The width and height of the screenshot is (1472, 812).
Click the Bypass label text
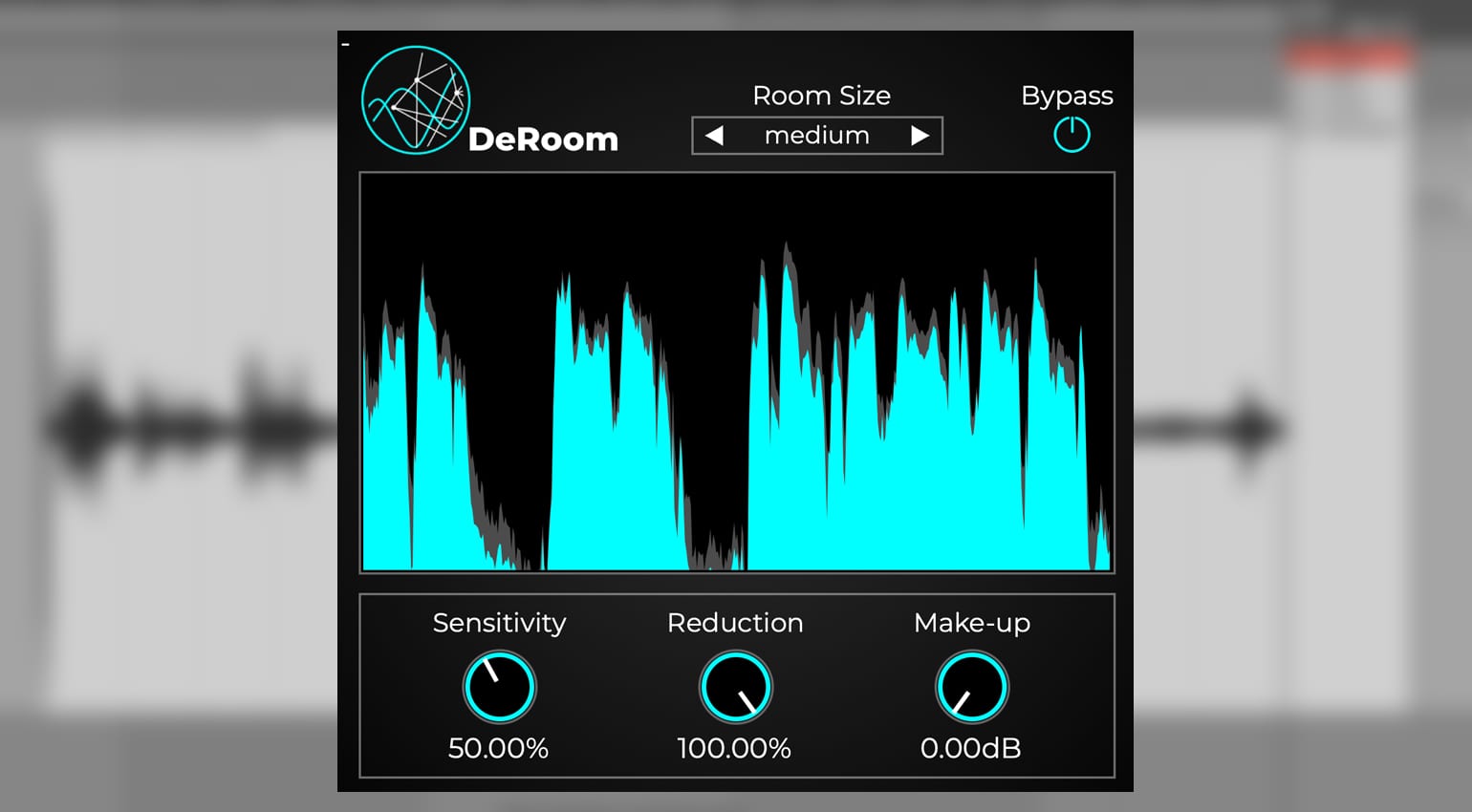pyautogui.click(x=1067, y=96)
